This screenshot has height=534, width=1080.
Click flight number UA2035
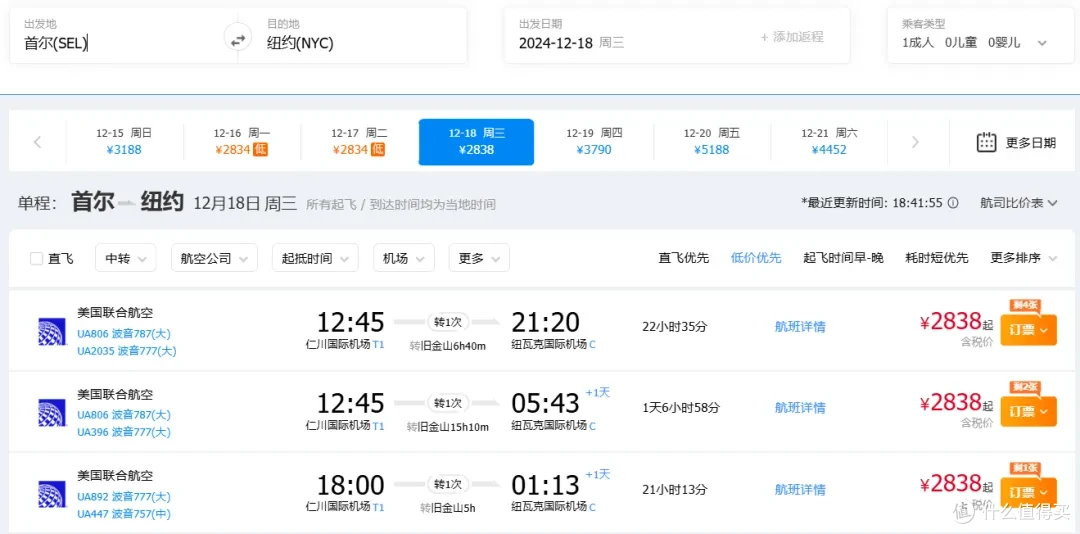tap(96, 351)
